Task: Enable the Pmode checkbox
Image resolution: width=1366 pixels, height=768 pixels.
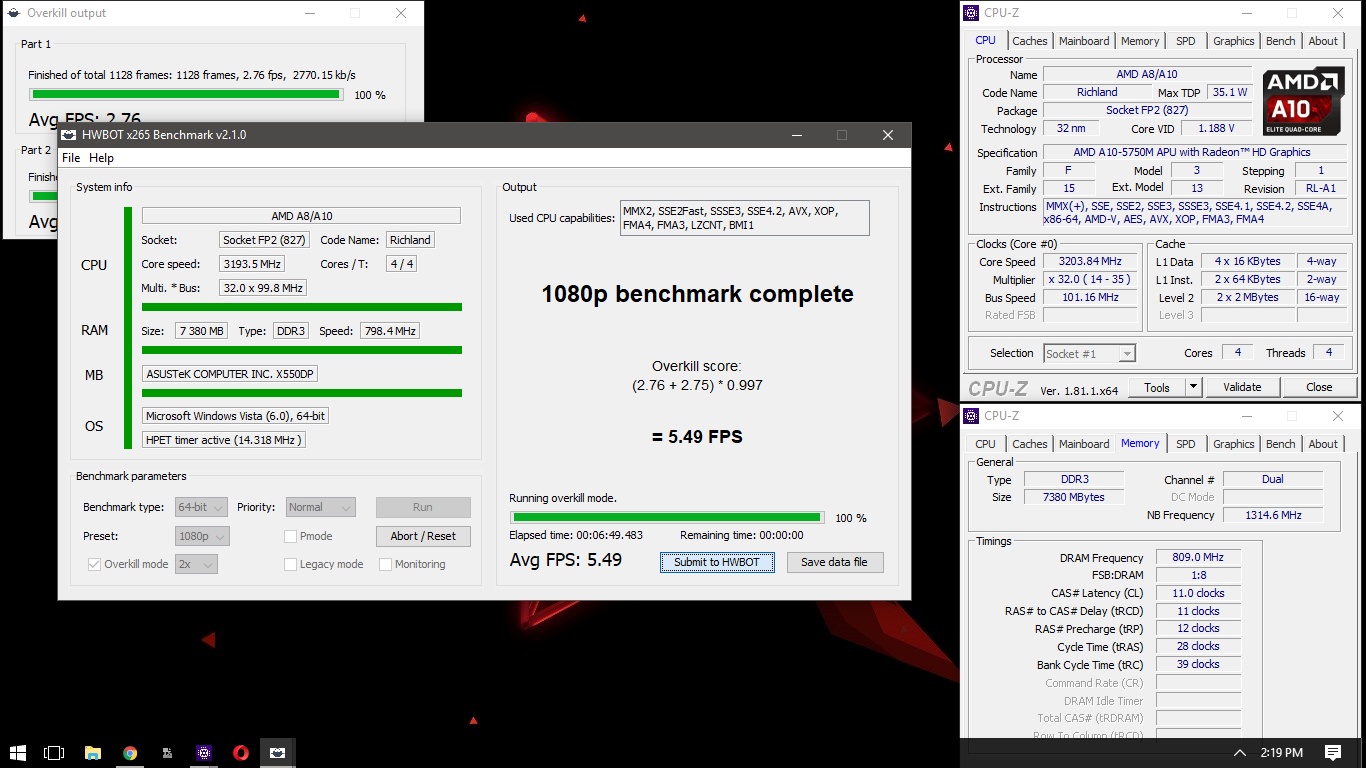Action: pyautogui.click(x=290, y=536)
